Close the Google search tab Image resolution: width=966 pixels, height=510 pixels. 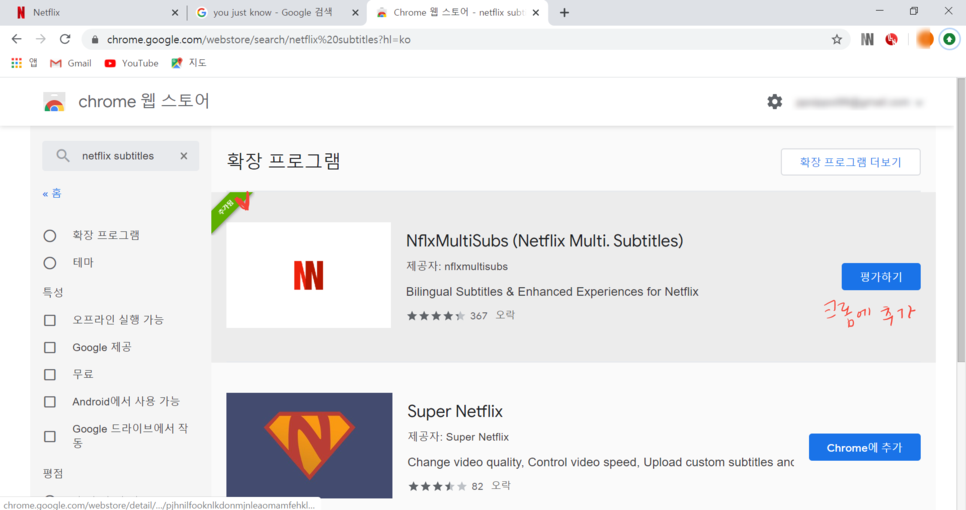[355, 12]
